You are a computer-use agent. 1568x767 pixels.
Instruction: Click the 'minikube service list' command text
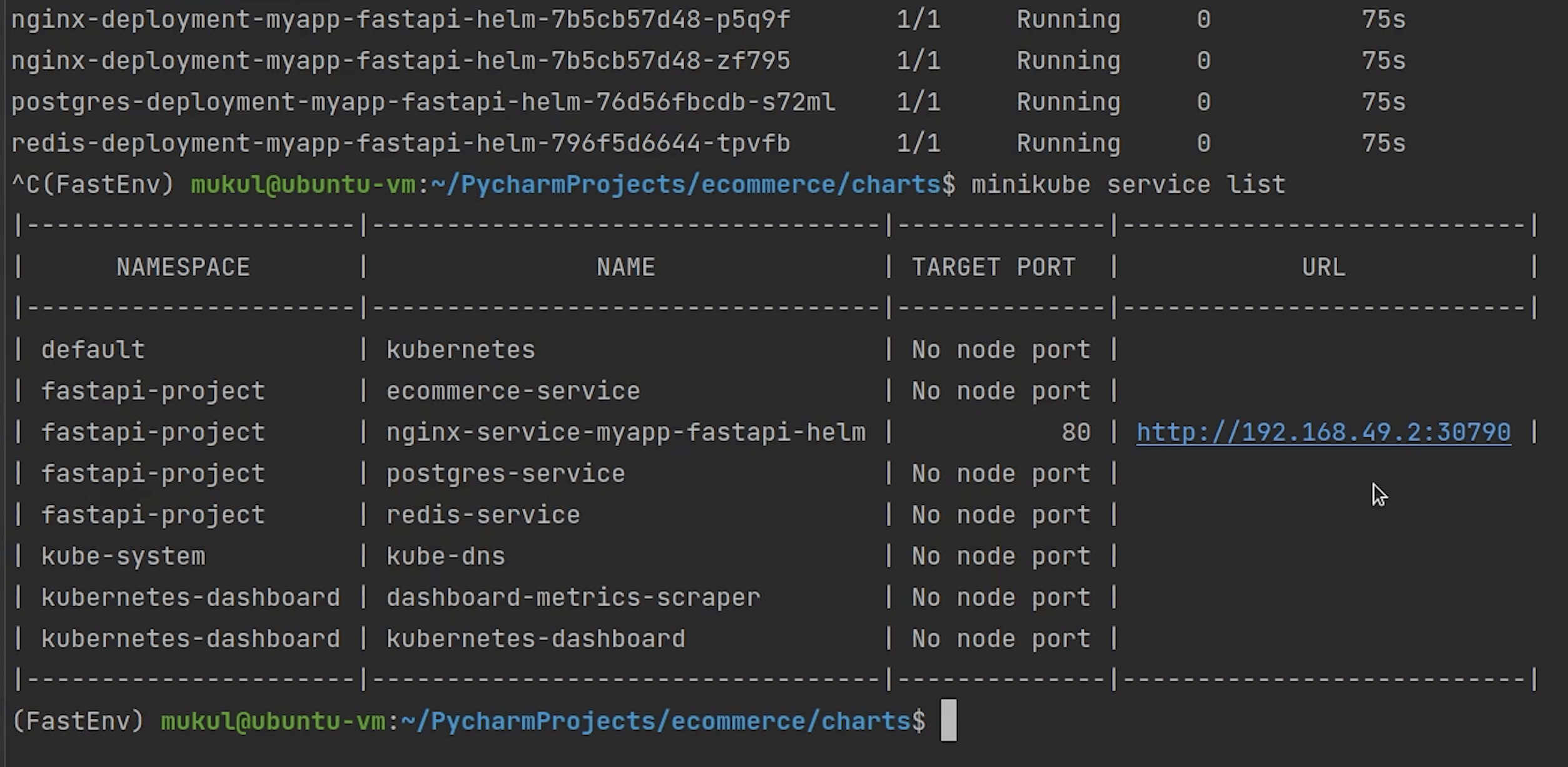[x=1128, y=185]
